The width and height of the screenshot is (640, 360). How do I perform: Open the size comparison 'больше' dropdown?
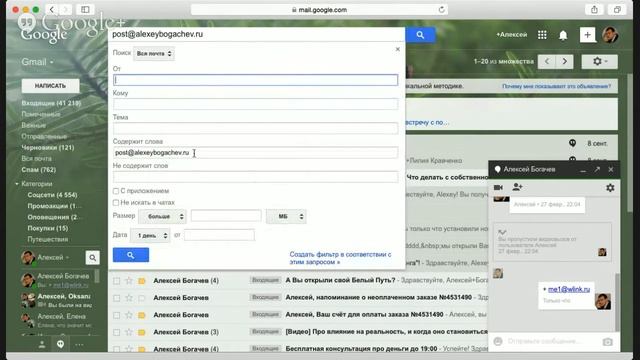pos(162,216)
